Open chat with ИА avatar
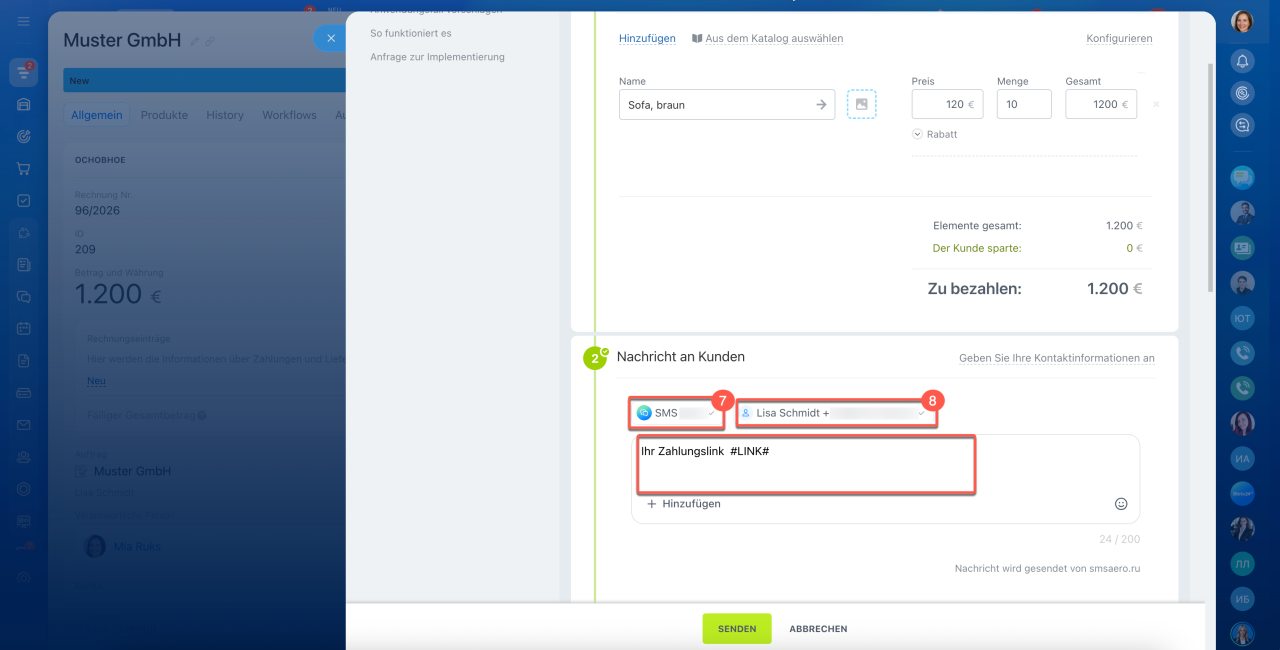1280x650 pixels. (1243, 458)
